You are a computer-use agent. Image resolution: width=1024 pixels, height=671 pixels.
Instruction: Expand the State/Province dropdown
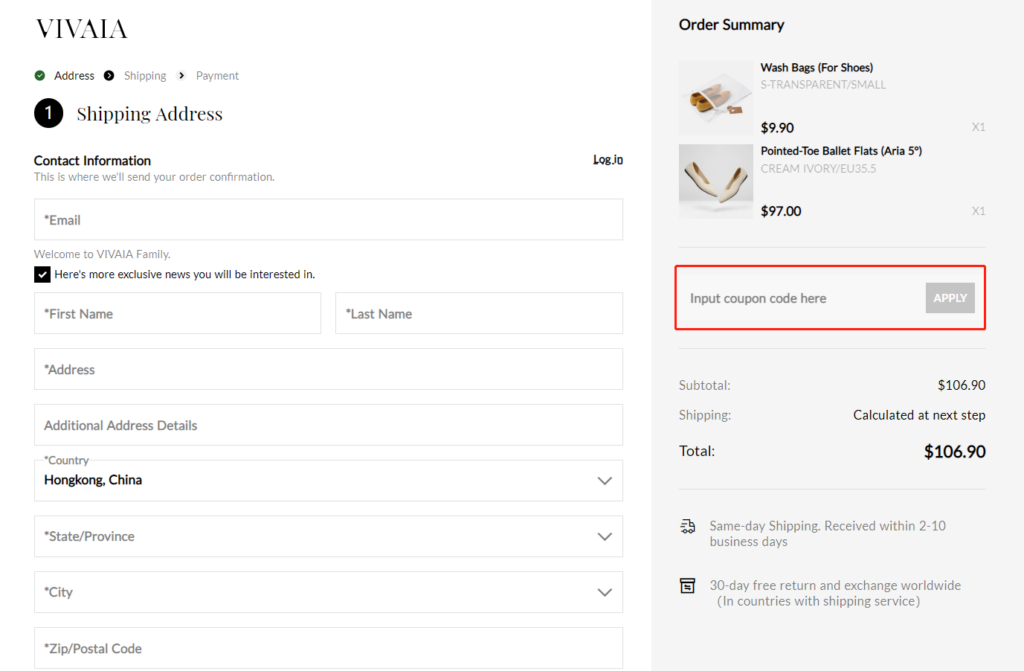328,536
